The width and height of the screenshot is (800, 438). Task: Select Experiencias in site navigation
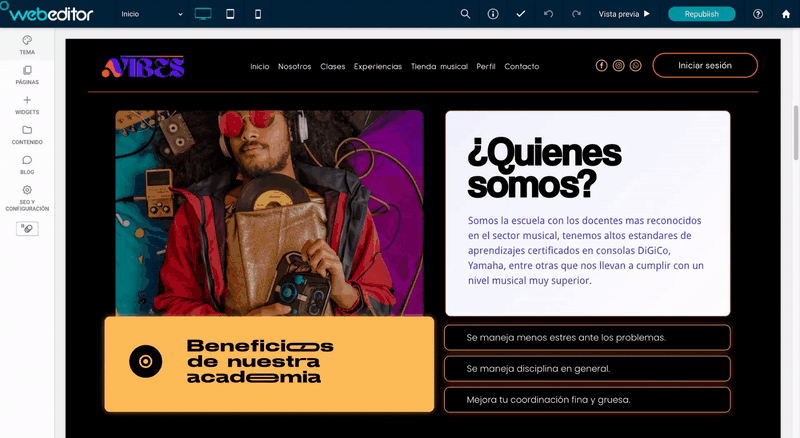(x=378, y=66)
